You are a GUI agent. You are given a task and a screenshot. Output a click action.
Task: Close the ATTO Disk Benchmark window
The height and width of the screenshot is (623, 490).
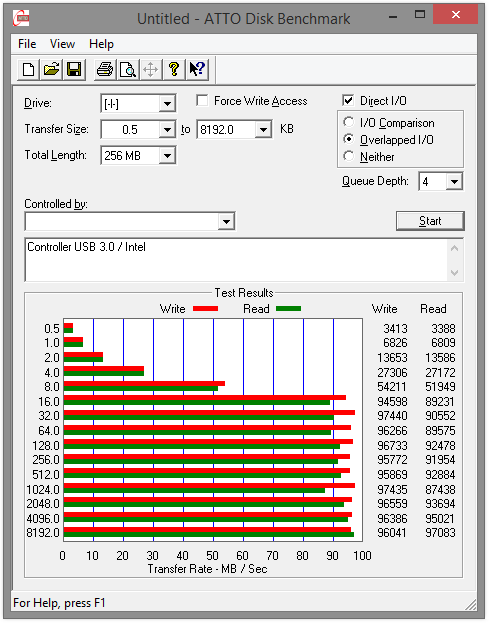tap(455, 15)
